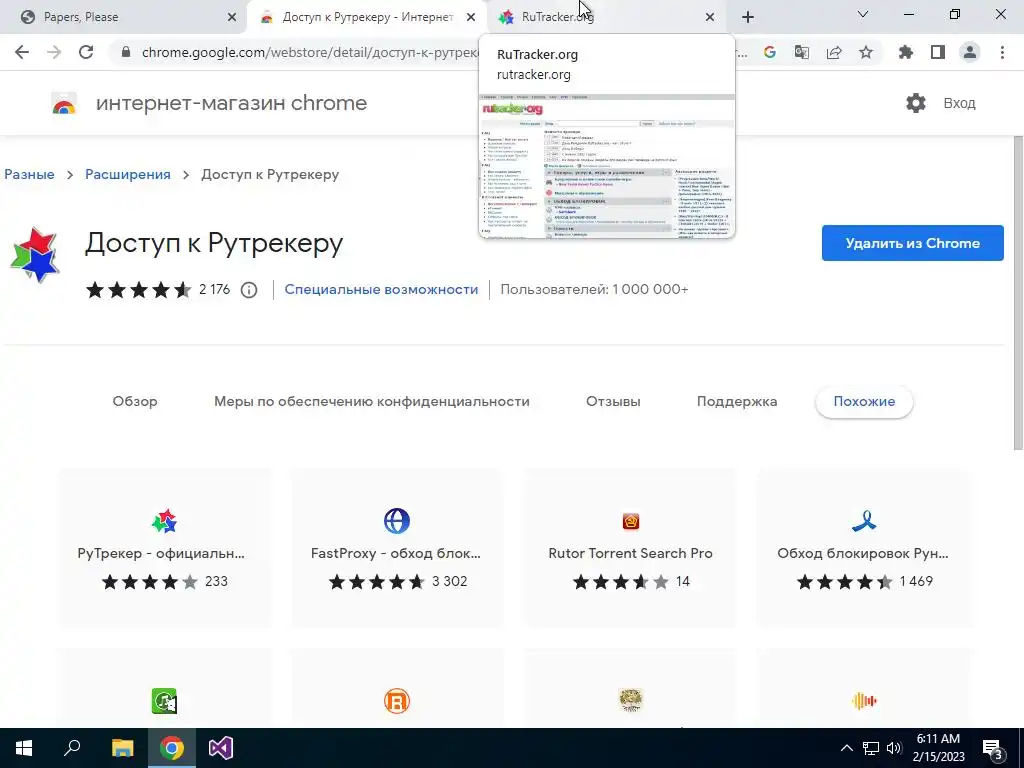Viewport: 1024px width, 768px height.
Task: Click the lock icon in address bar
Action: coord(126,52)
